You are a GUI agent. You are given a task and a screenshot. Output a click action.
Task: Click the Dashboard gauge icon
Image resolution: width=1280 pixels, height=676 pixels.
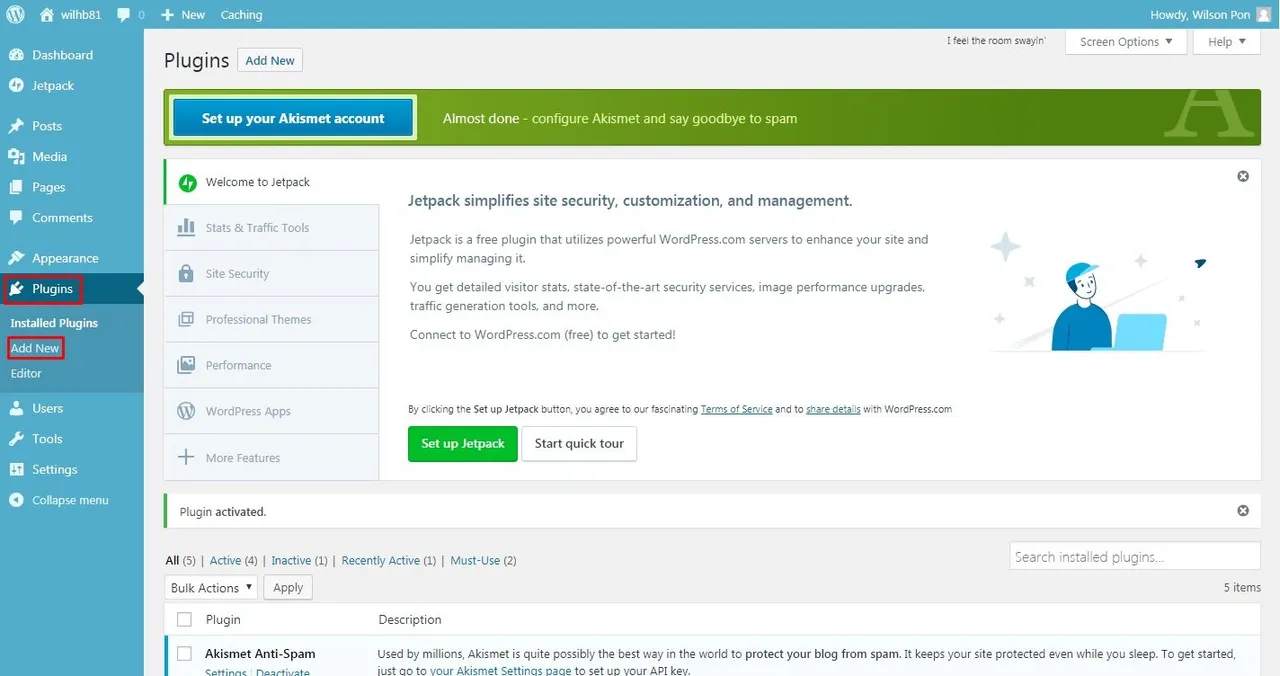(16, 55)
